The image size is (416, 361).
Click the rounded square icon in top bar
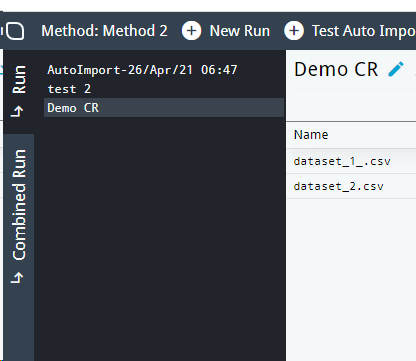[x=15, y=31]
